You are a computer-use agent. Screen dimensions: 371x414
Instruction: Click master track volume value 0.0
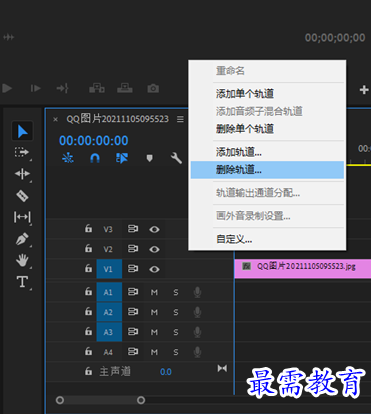click(x=166, y=372)
